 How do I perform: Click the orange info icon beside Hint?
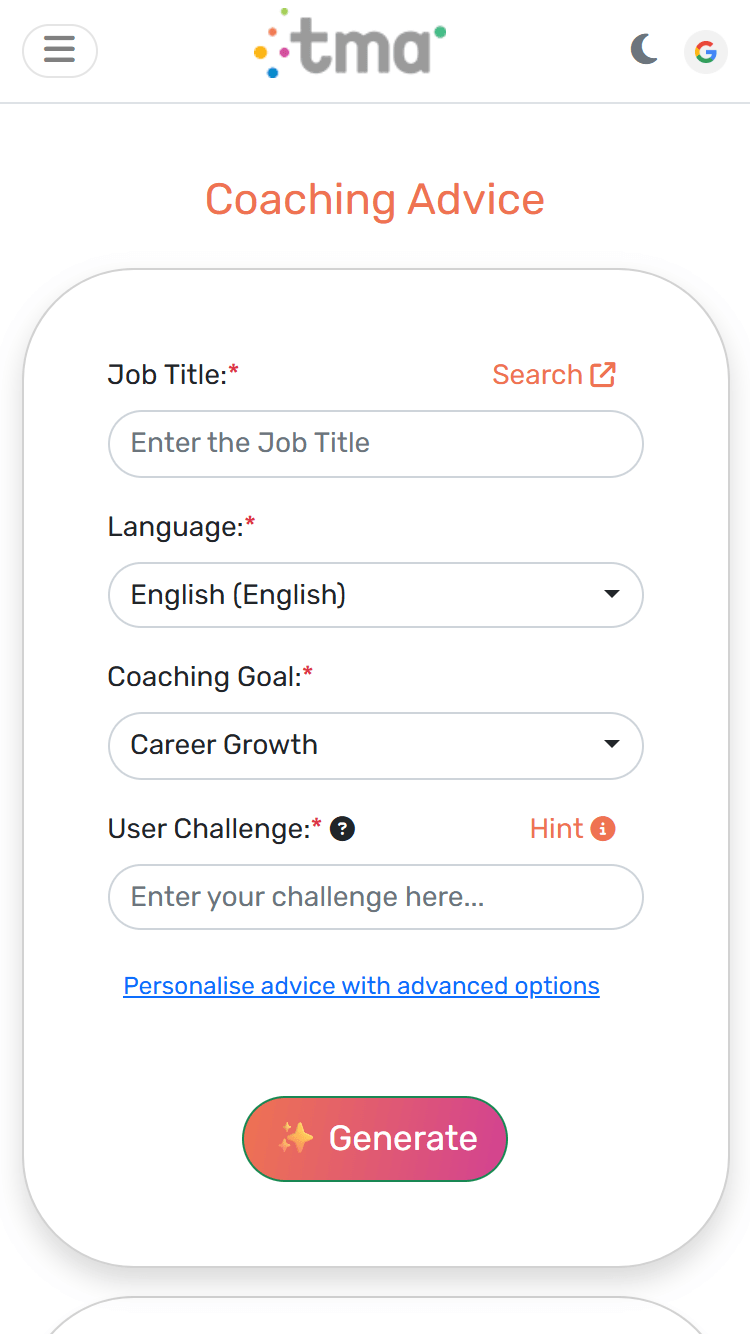point(603,829)
